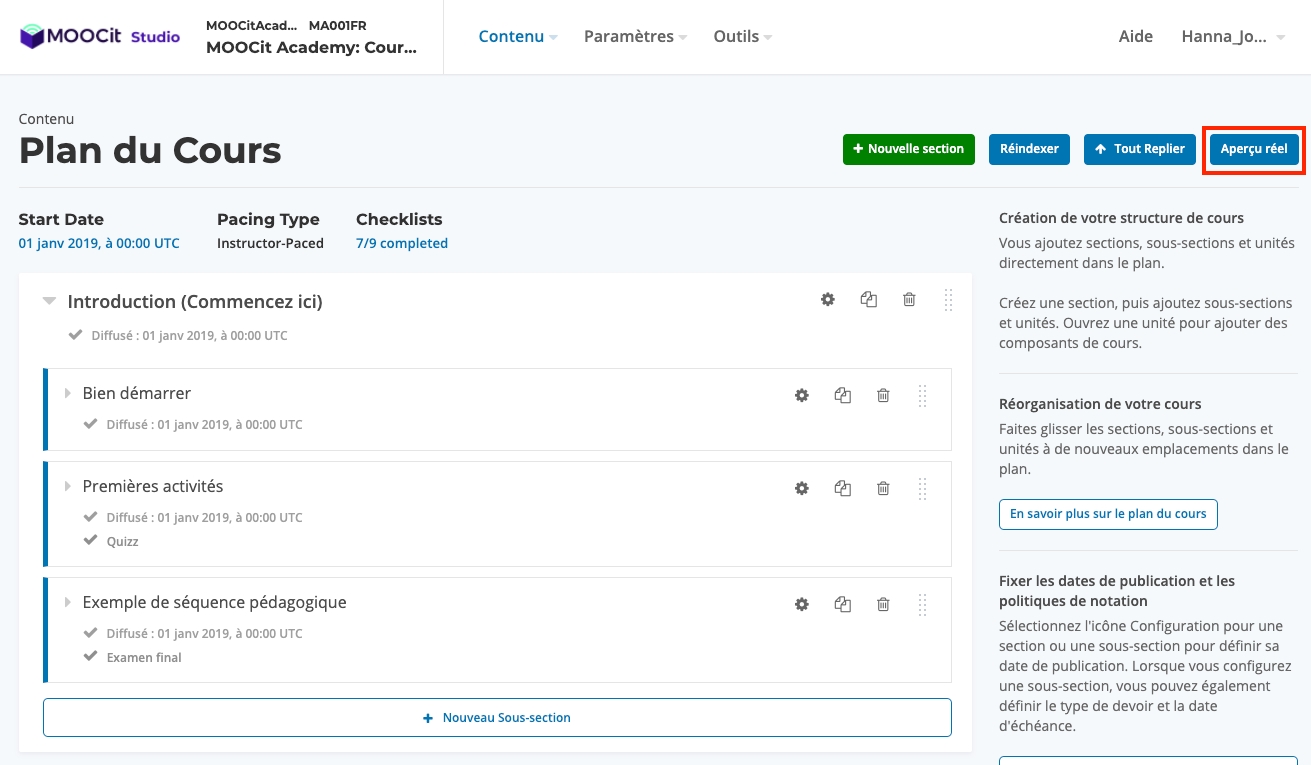Delete Exemple de séquence pédagogique subsection
Viewport: 1311px width, 765px height.
(883, 604)
